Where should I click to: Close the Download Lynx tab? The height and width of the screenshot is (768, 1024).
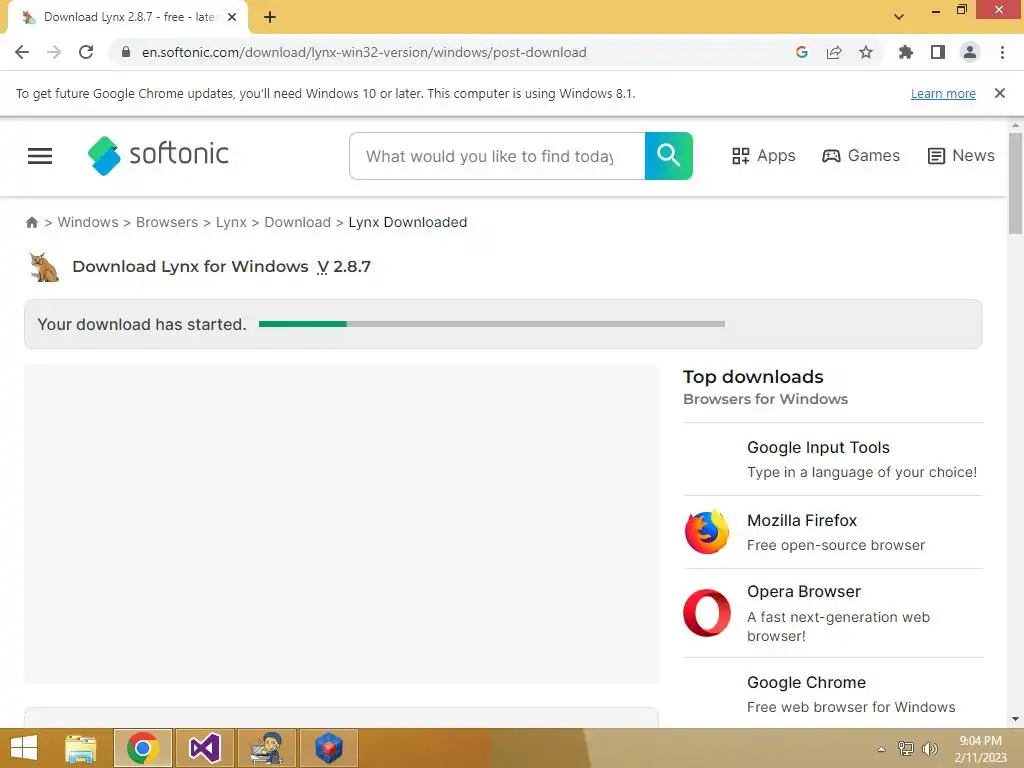point(232,17)
